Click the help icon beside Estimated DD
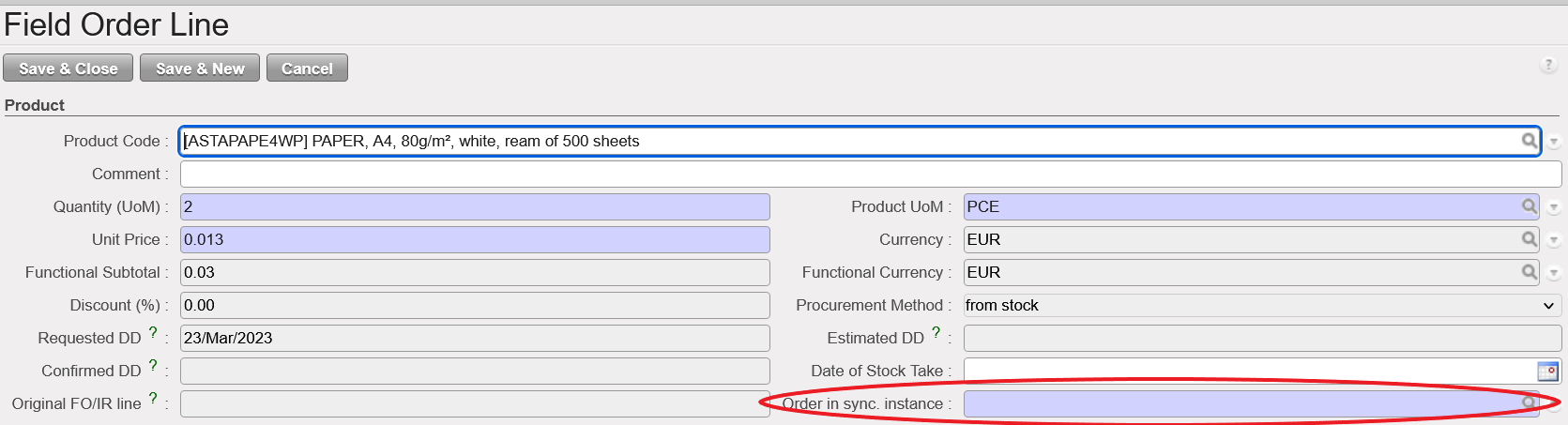The image size is (1568, 425). point(936,333)
